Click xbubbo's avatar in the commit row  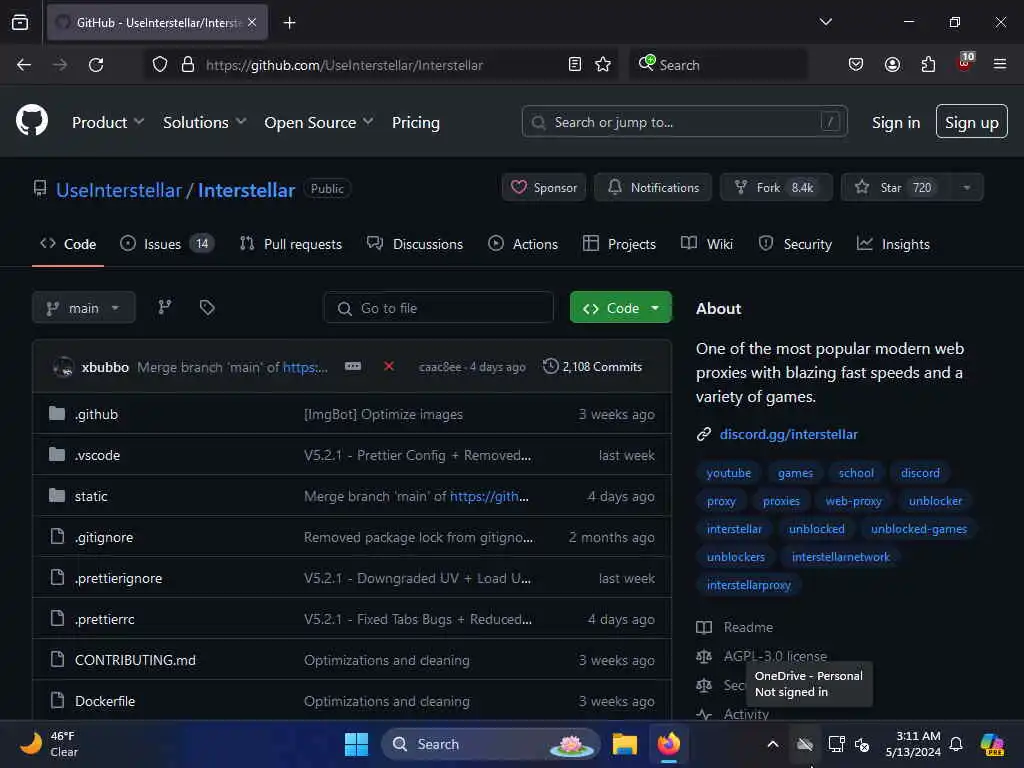(63, 367)
